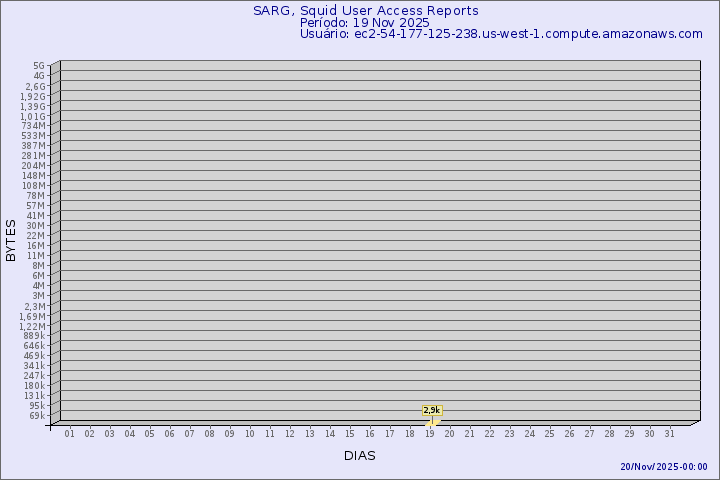Click day 25 on the x-axis

pyautogui.click(x=549, y=434)
